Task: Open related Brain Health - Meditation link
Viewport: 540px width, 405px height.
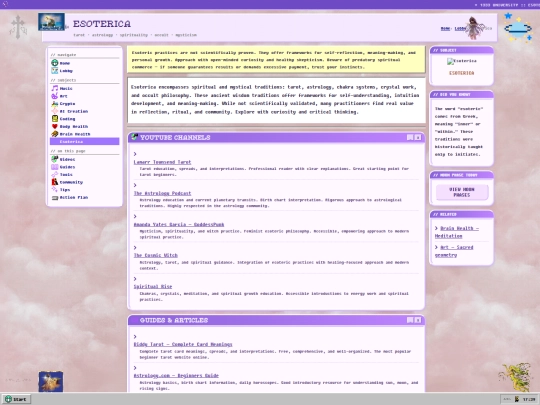Action: pyautogui.click(x=457, y=232)
